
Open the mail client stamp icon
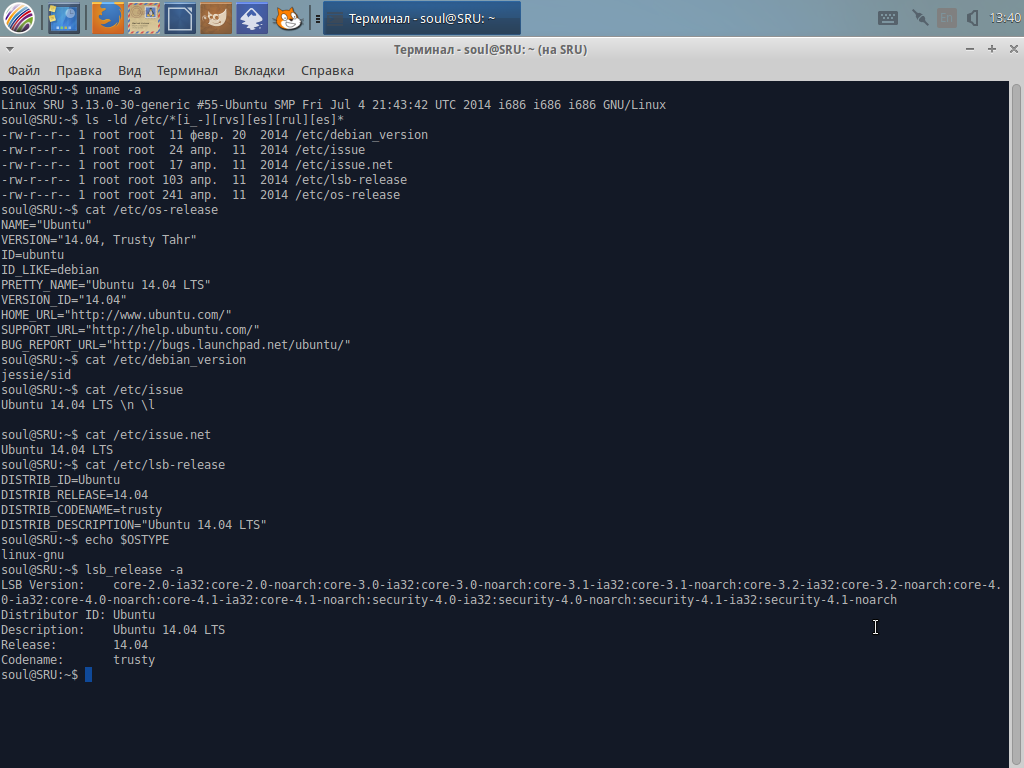pyautogui.click(x=144, y=18)
